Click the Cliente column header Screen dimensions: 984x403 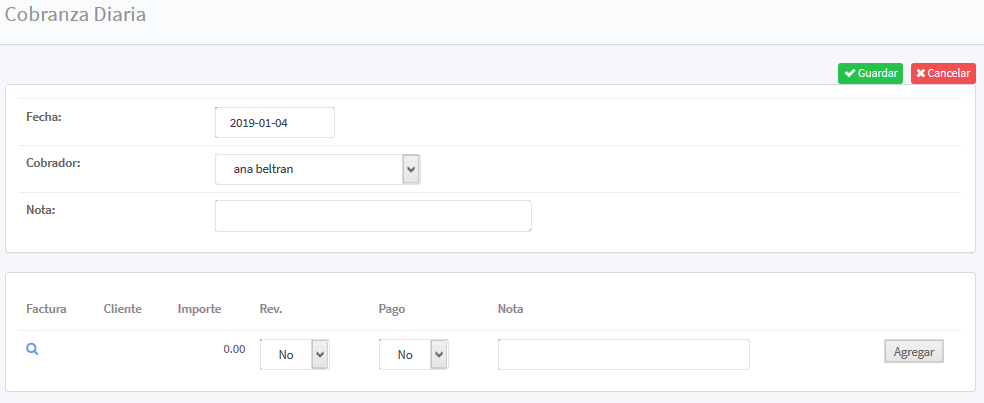coord(122,309)
